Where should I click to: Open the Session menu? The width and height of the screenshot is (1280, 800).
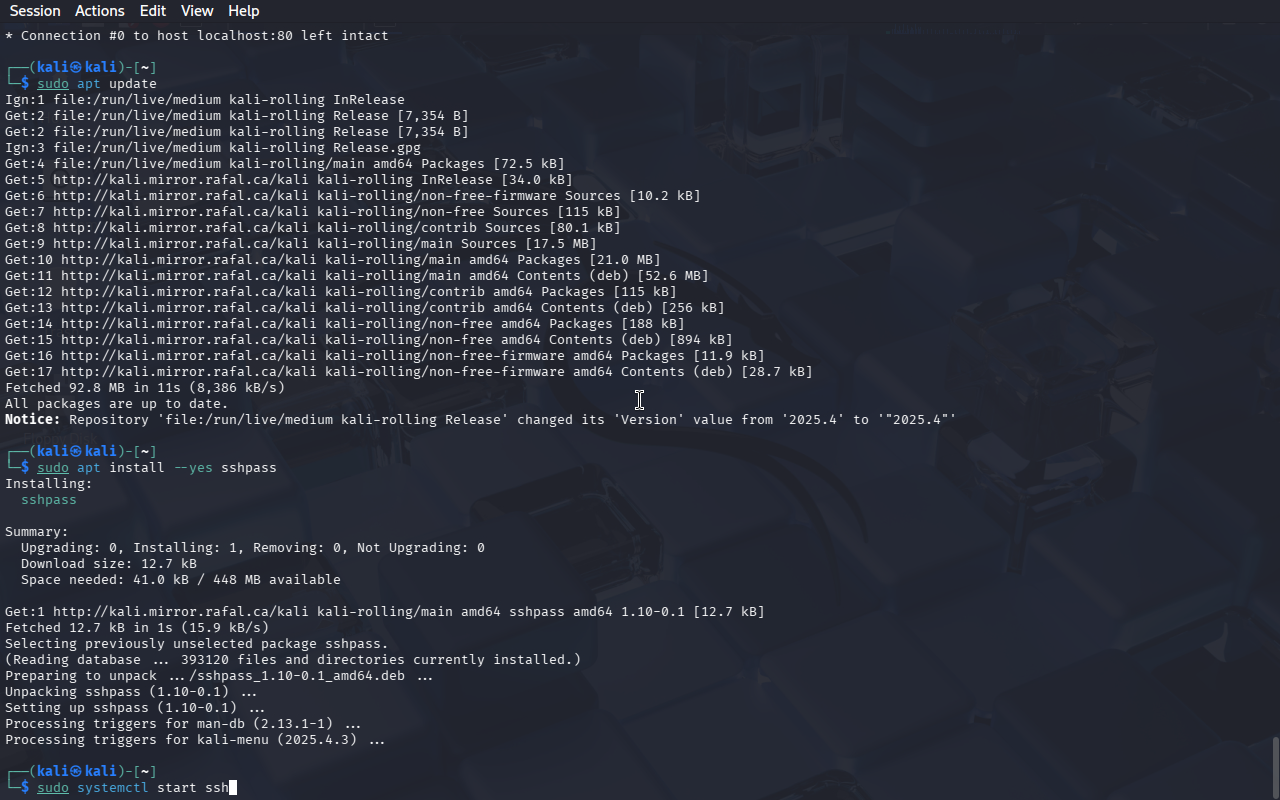point(35,11)
